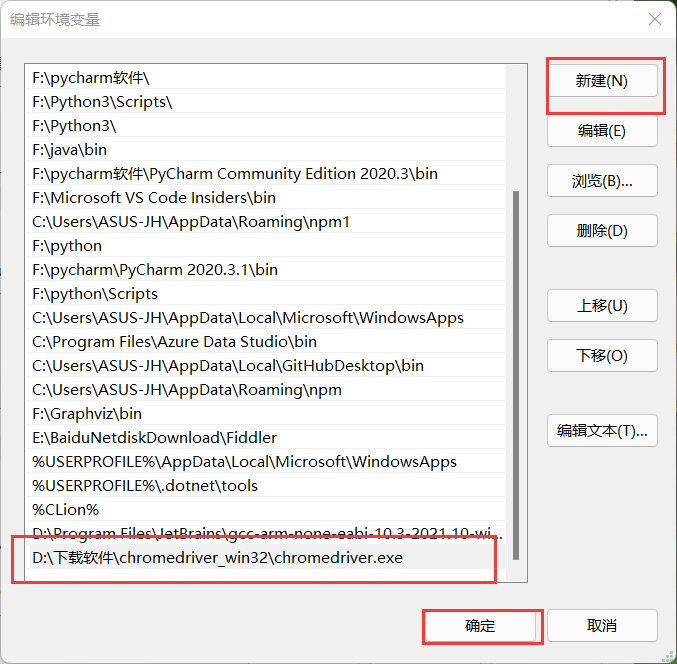This screenshot has height=664, width=677.
Task: Move the entry down with 下移(O)
Action: [602, 356]
